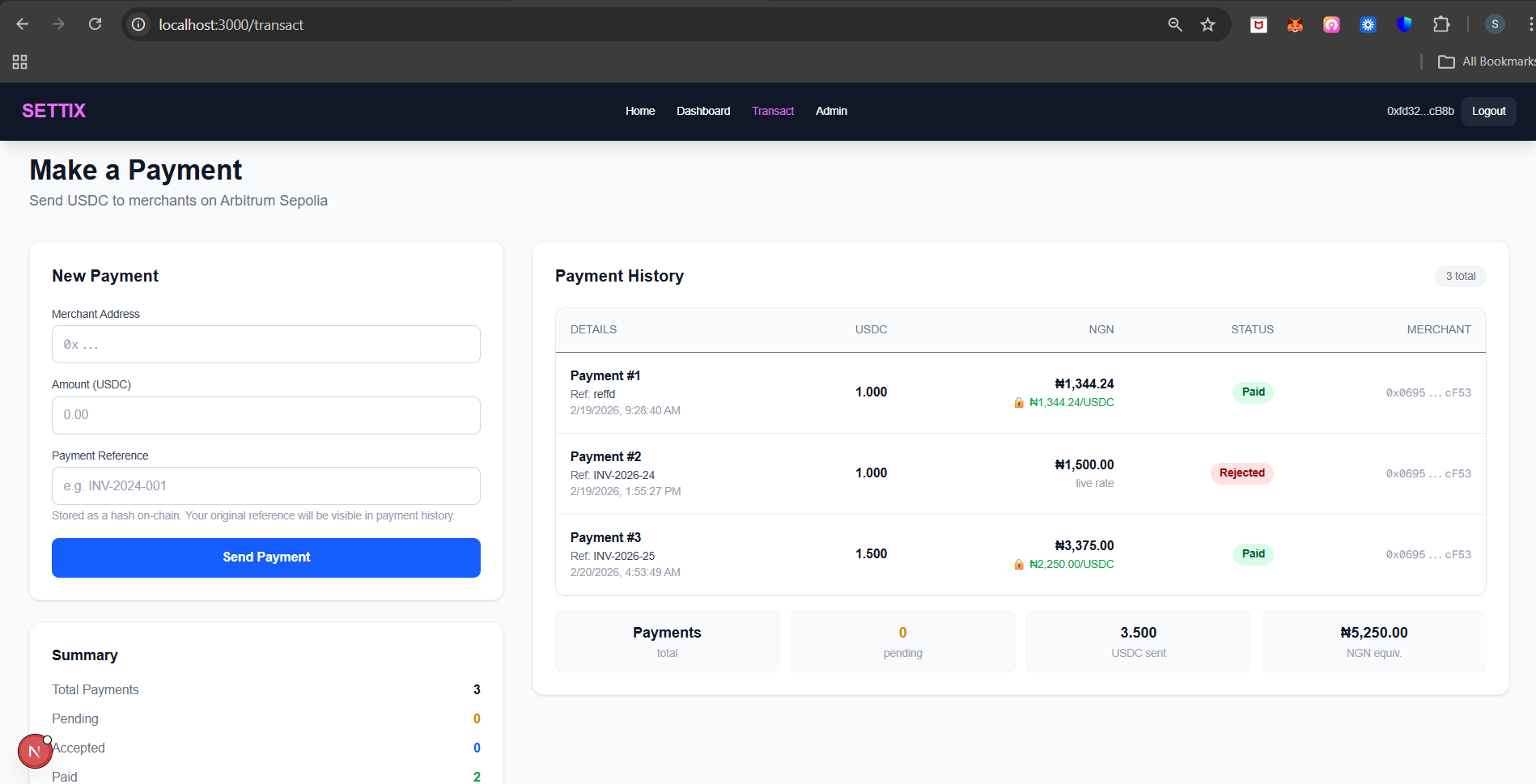The height and width of the screenshot is (784, 1536).
Task: Click into the Amount (USDC) input
Action: pyautogui.click(x=265, y=415)
